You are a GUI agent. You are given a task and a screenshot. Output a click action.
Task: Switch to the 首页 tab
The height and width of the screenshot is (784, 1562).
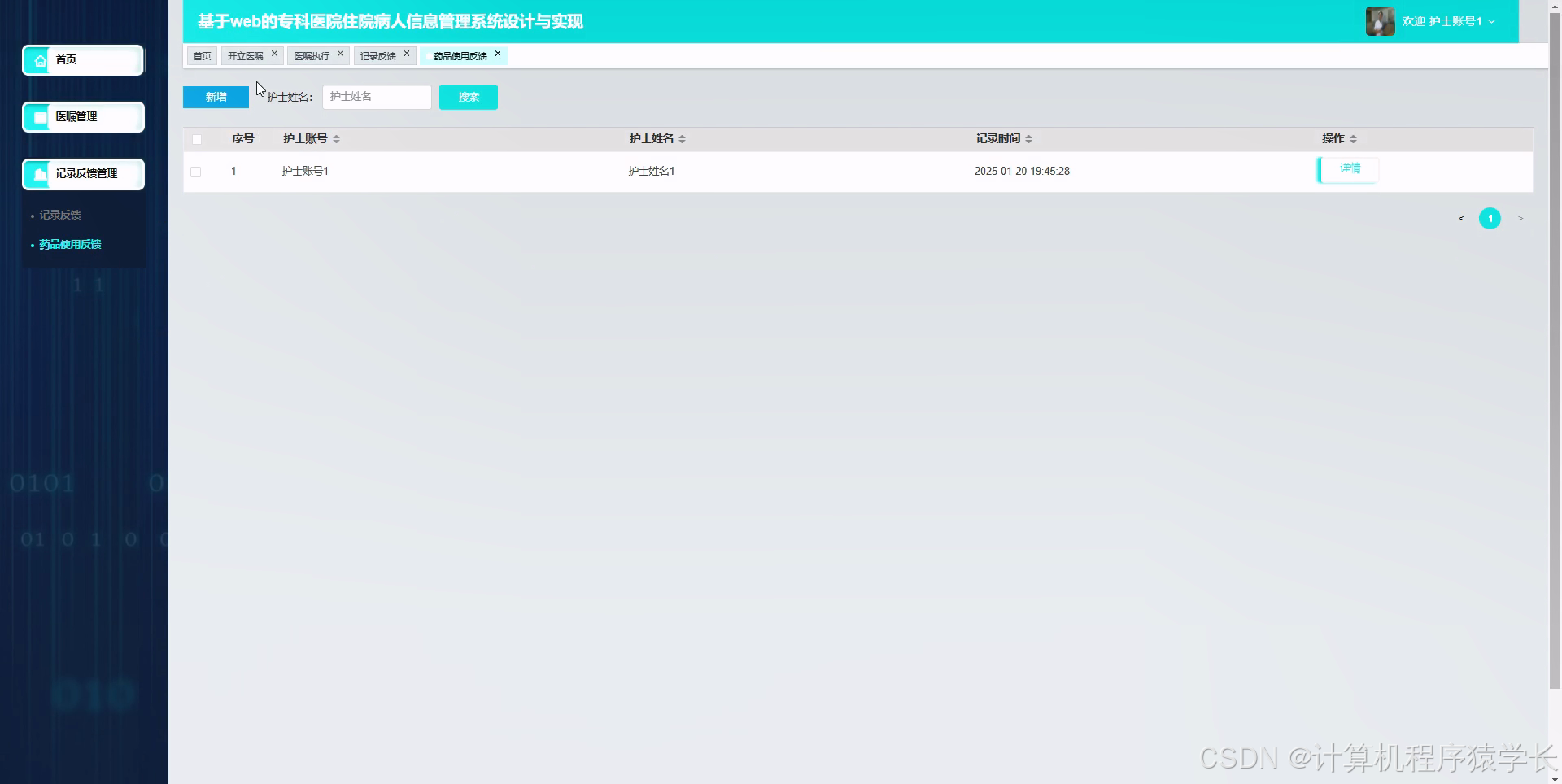202,56
